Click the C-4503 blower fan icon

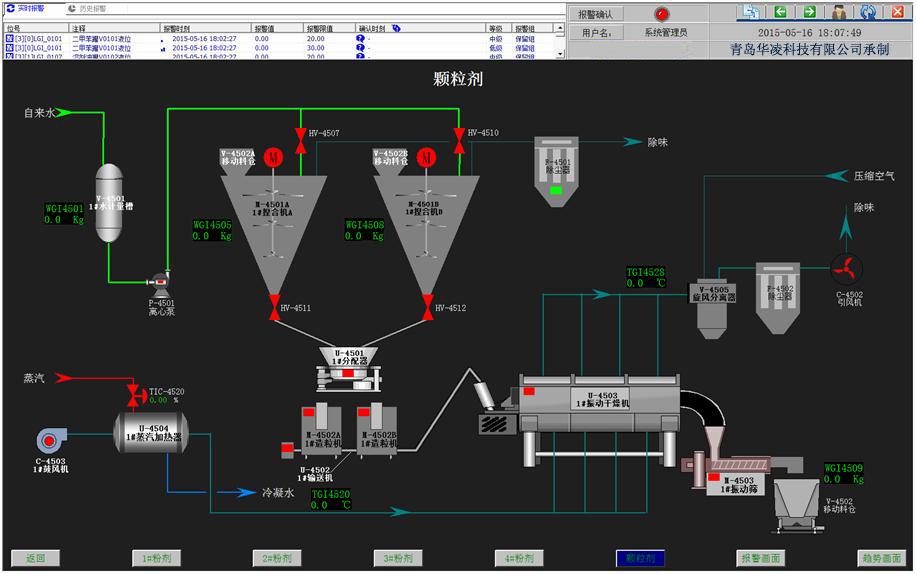point(51,441)
